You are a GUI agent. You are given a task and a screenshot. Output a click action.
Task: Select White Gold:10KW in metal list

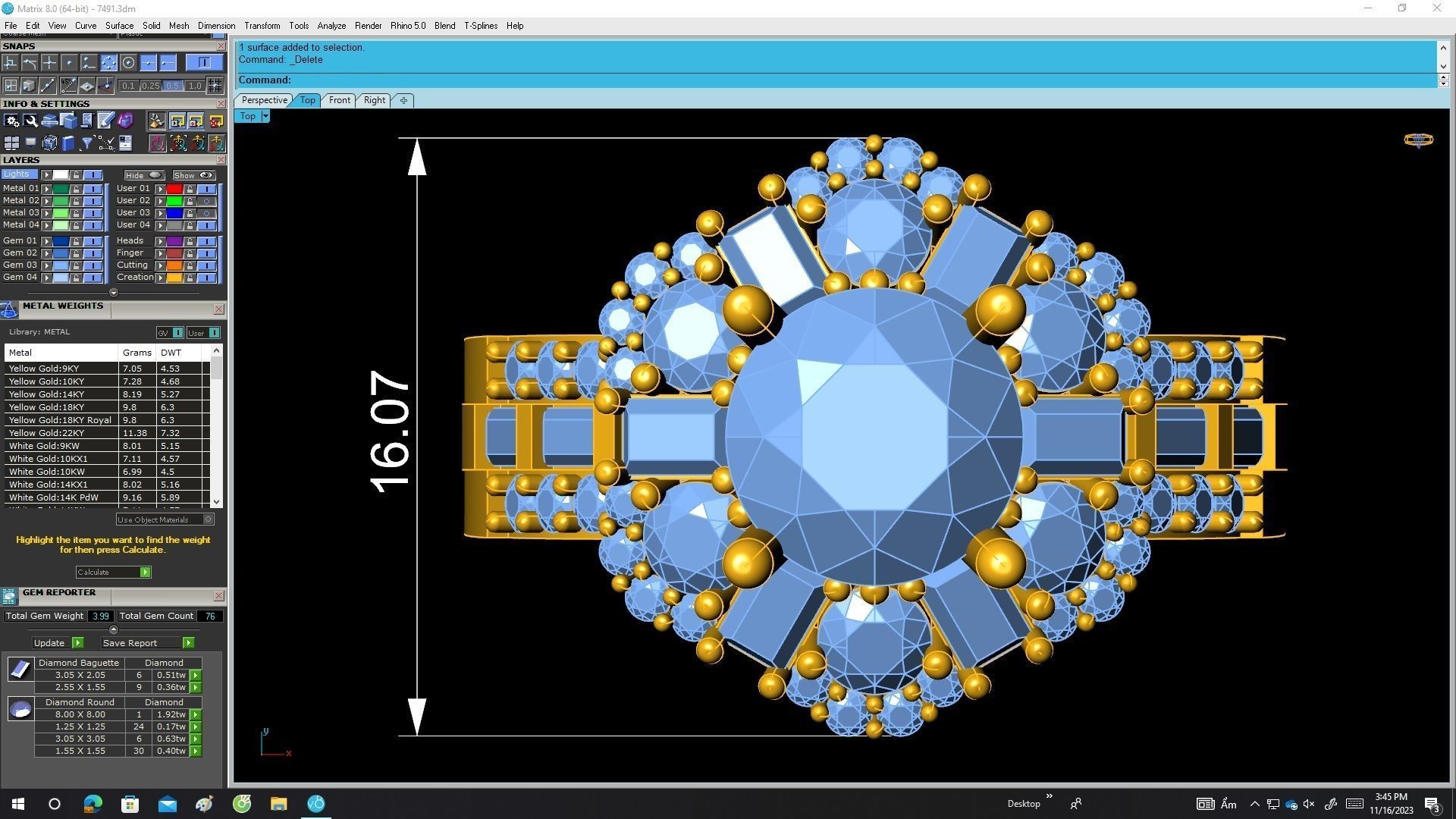47,472
